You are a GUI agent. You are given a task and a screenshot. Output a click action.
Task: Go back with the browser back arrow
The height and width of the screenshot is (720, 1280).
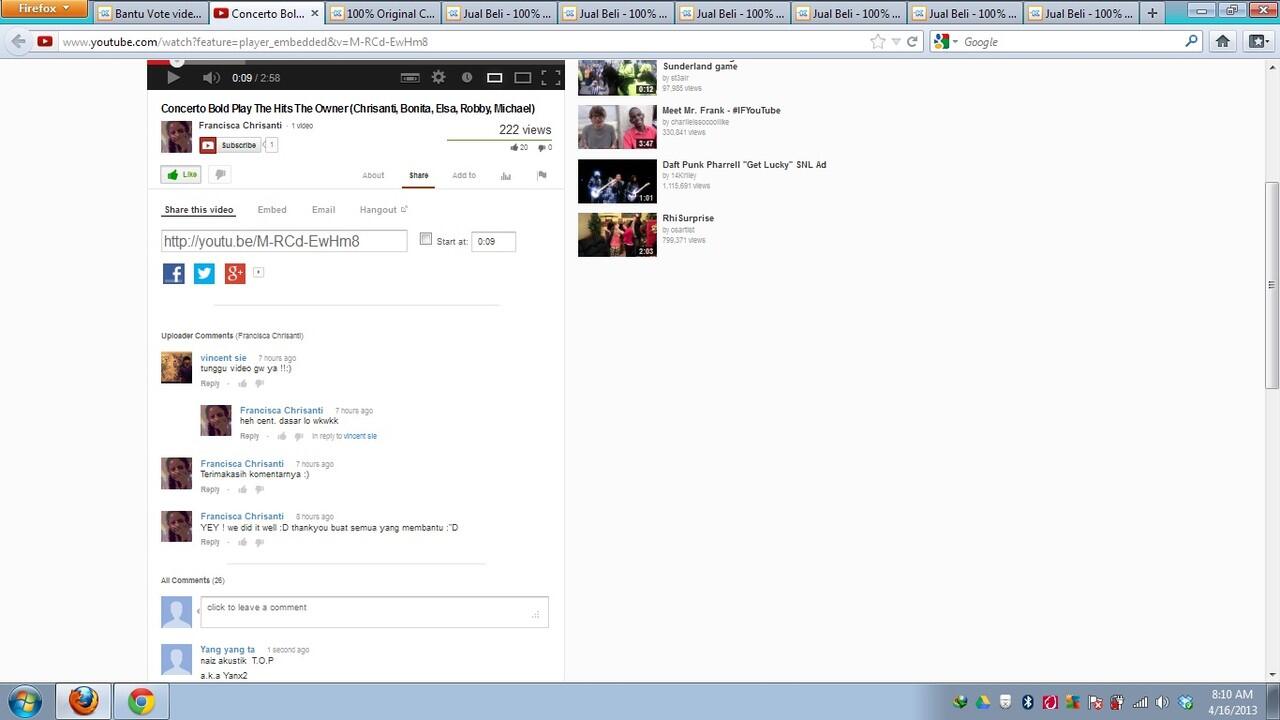point(18,42)
